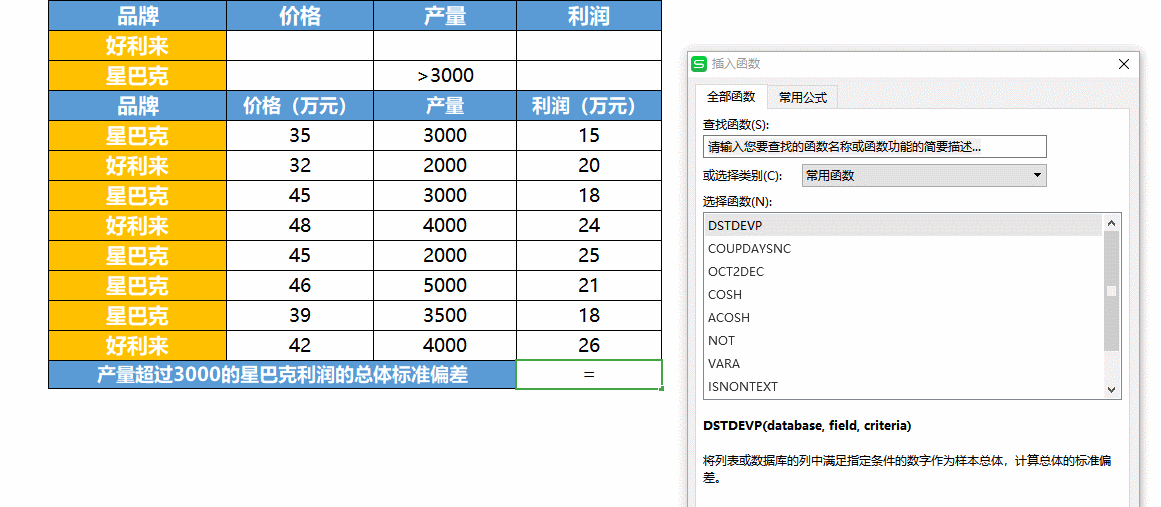Screen dimensions: 1161x507
Task: Select the 价格（万元） header cell
Action: (x=300, y=106)
